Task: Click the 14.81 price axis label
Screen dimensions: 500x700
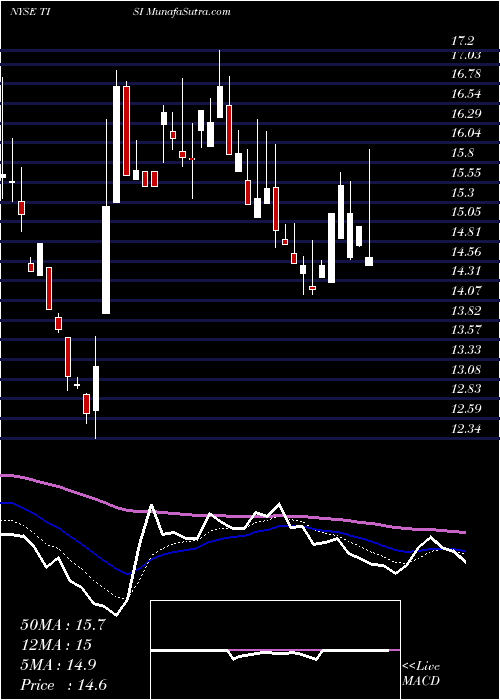Action: point(466,232)
